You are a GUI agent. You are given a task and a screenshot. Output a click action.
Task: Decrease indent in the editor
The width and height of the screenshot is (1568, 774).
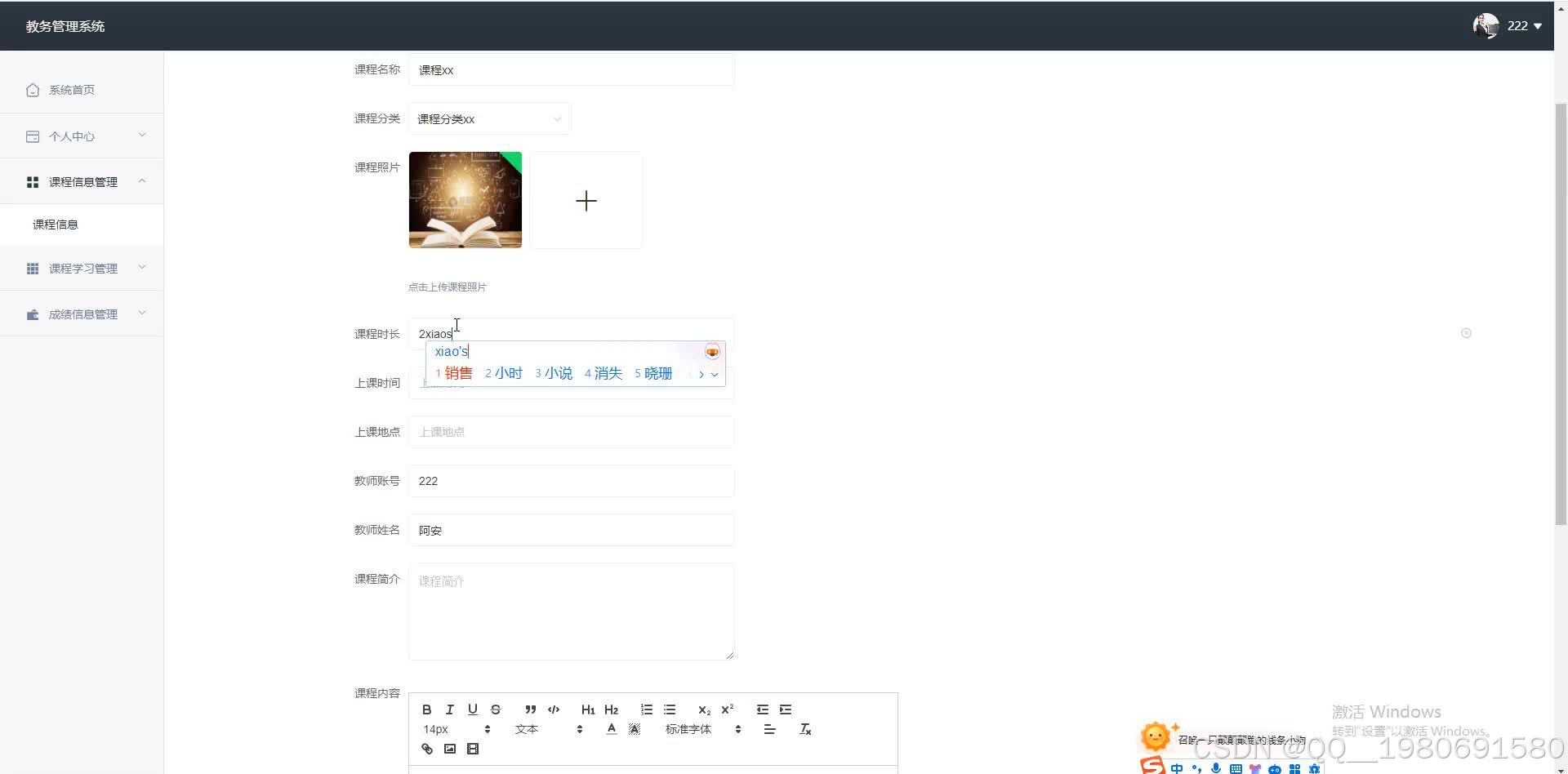(x=763, y=709)
